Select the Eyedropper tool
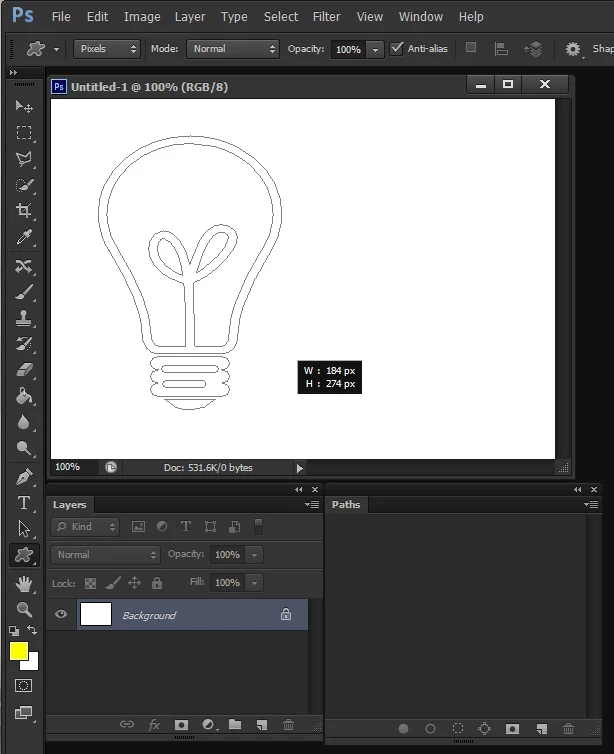This screenshot has width=614, height=754. [24, 237]
